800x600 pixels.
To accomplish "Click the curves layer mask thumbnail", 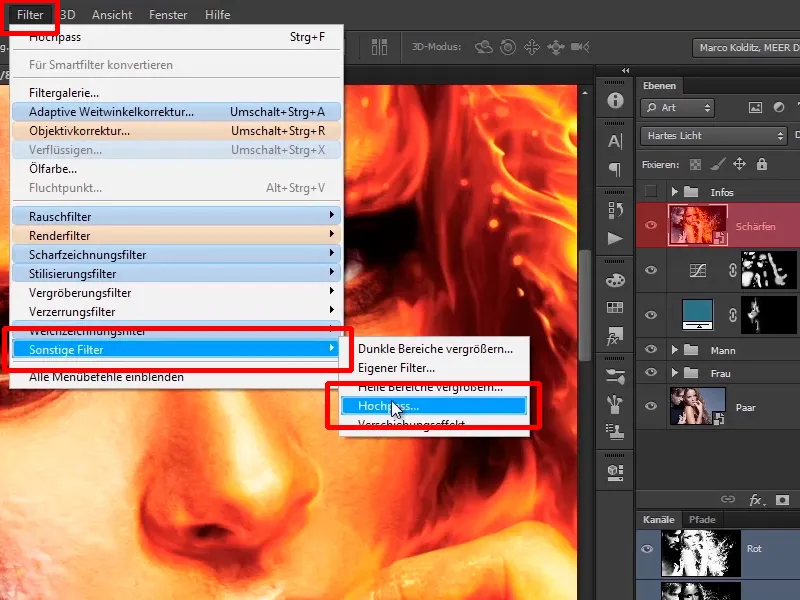I will click(768, 270).
